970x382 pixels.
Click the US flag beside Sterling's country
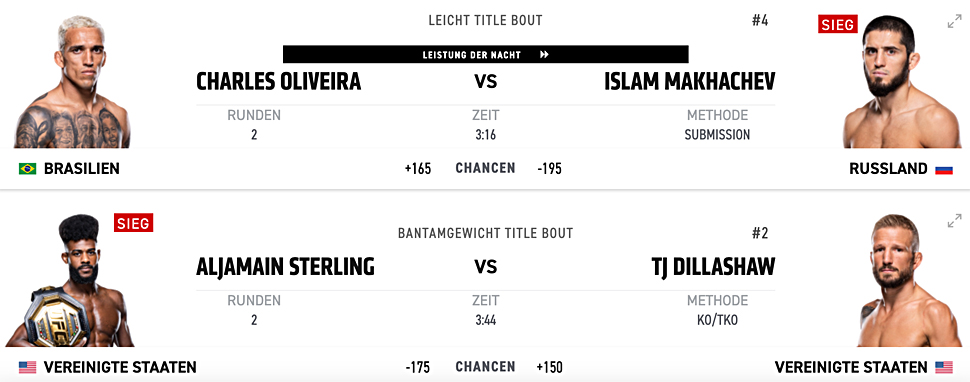(27, 367)
